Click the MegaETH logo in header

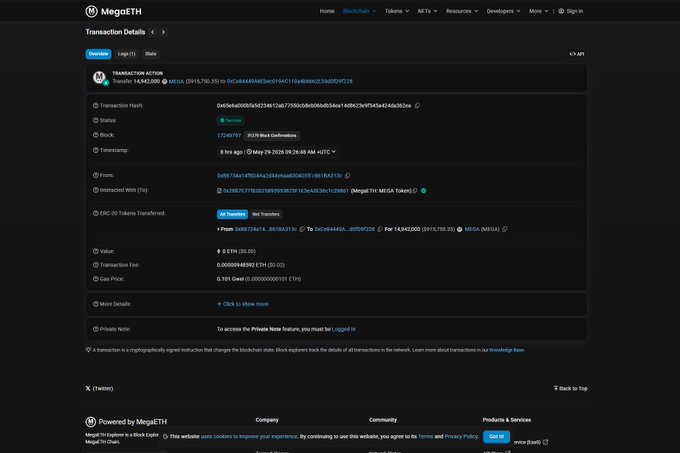[x=113, y=11]
